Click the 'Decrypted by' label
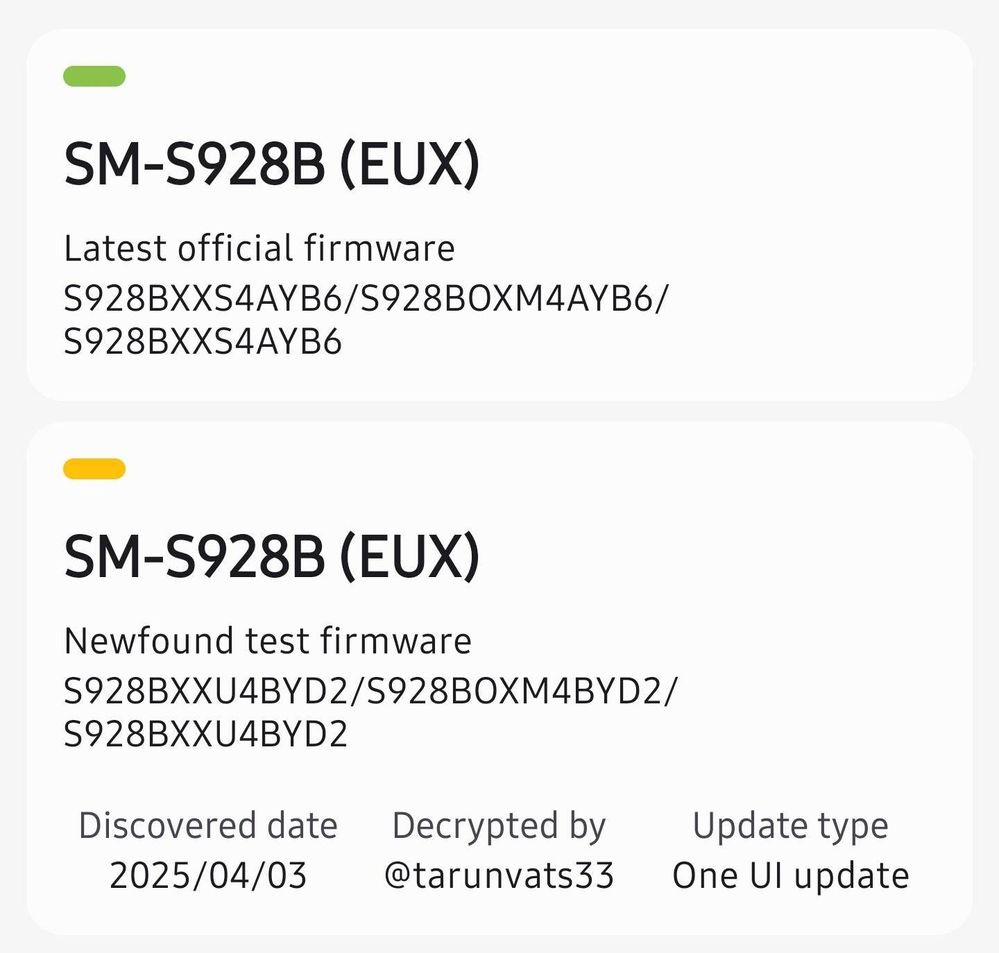The height and width of the screenshot is (953, 999). pos(499,826)
